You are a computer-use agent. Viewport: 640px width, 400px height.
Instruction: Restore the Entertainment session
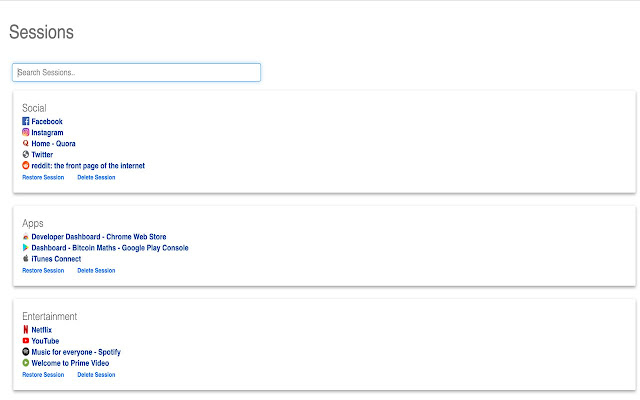43,375
